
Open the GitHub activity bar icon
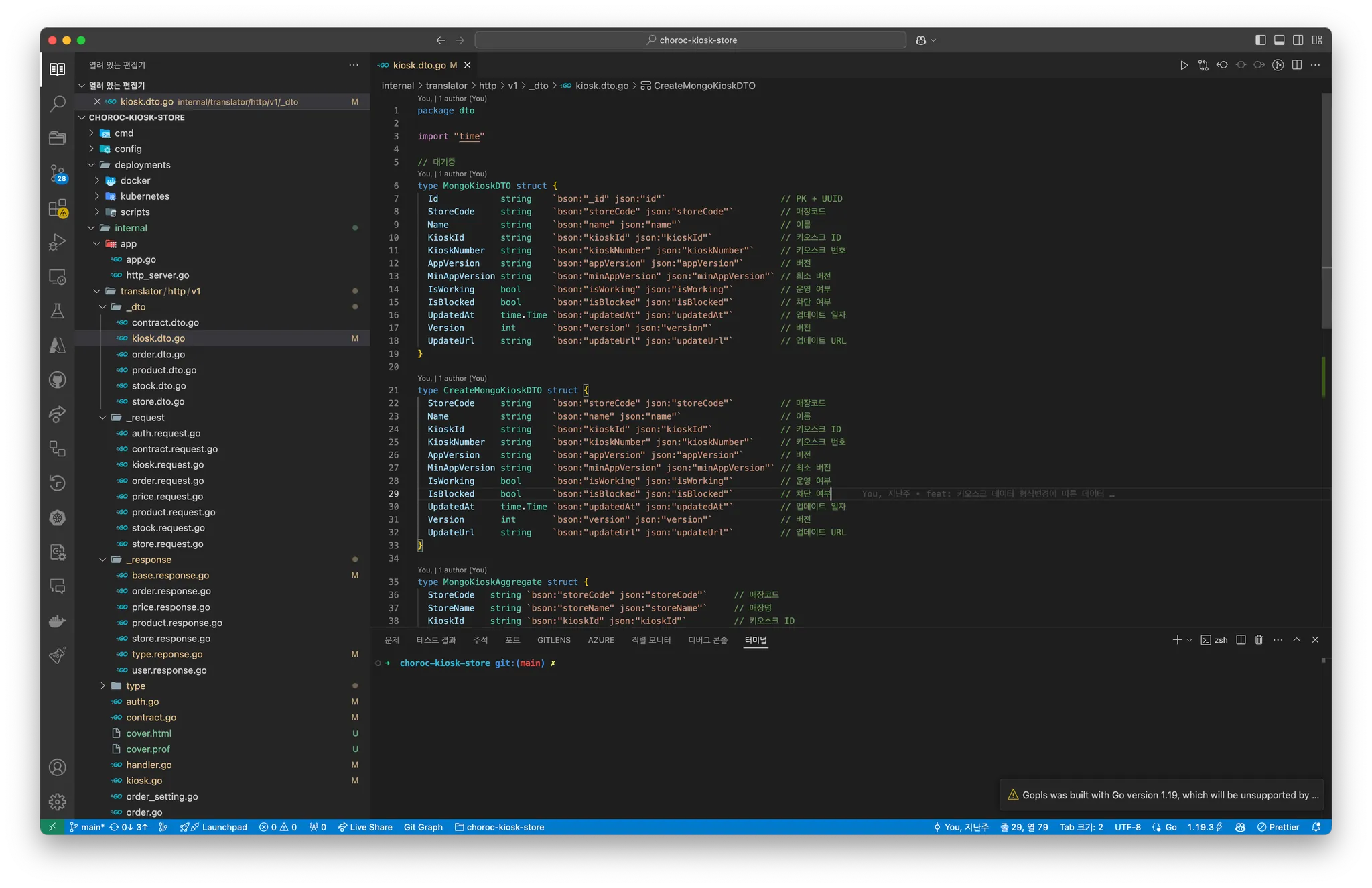point(58,380)
